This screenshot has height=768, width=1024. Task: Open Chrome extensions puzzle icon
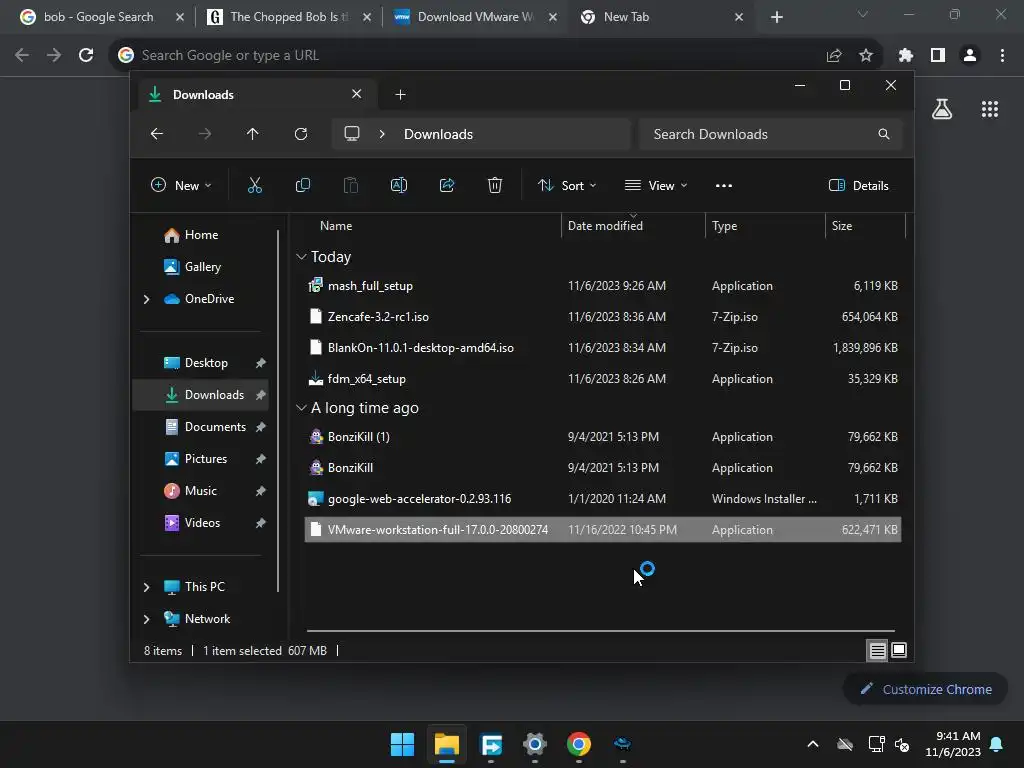906,56
